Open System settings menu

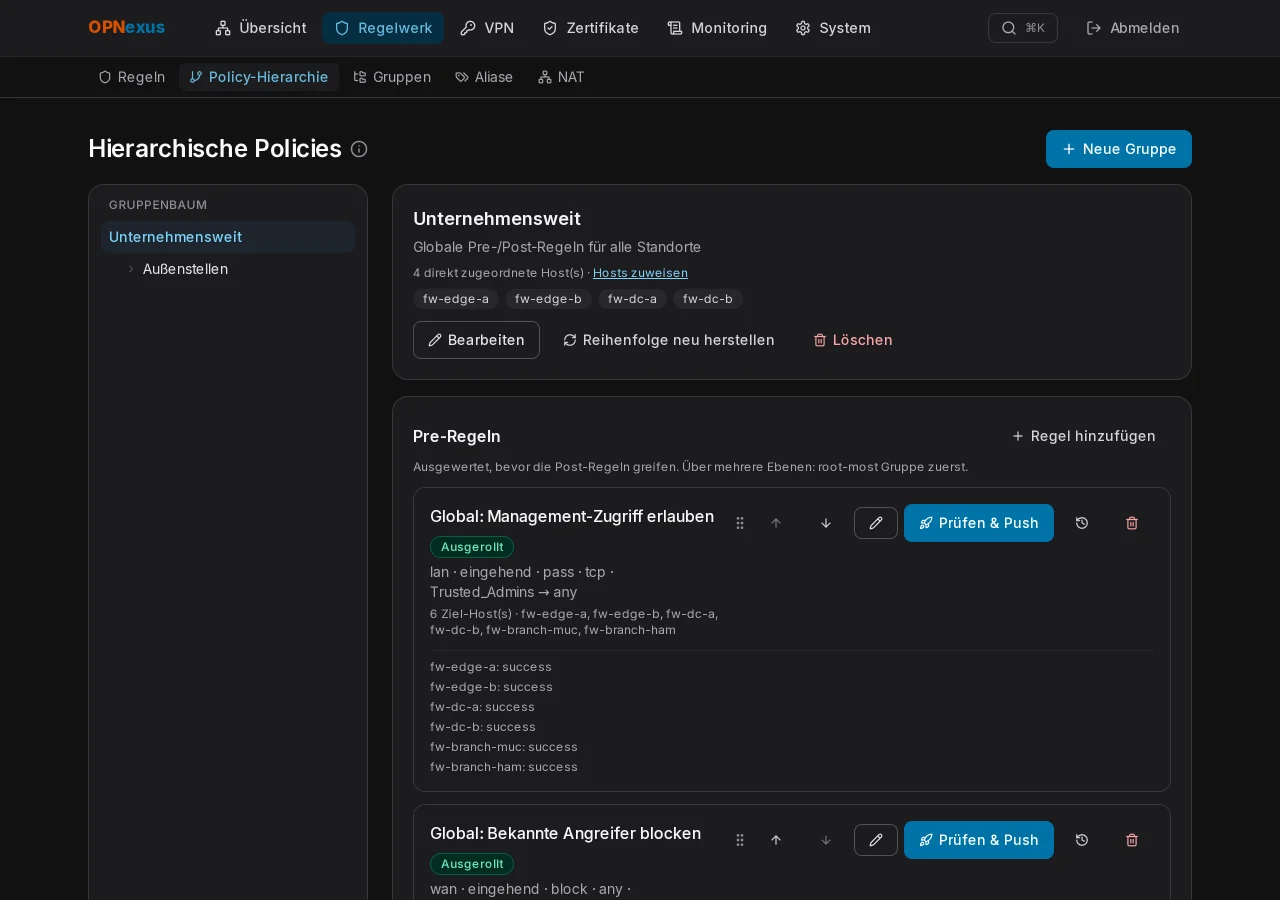(833, 28)
